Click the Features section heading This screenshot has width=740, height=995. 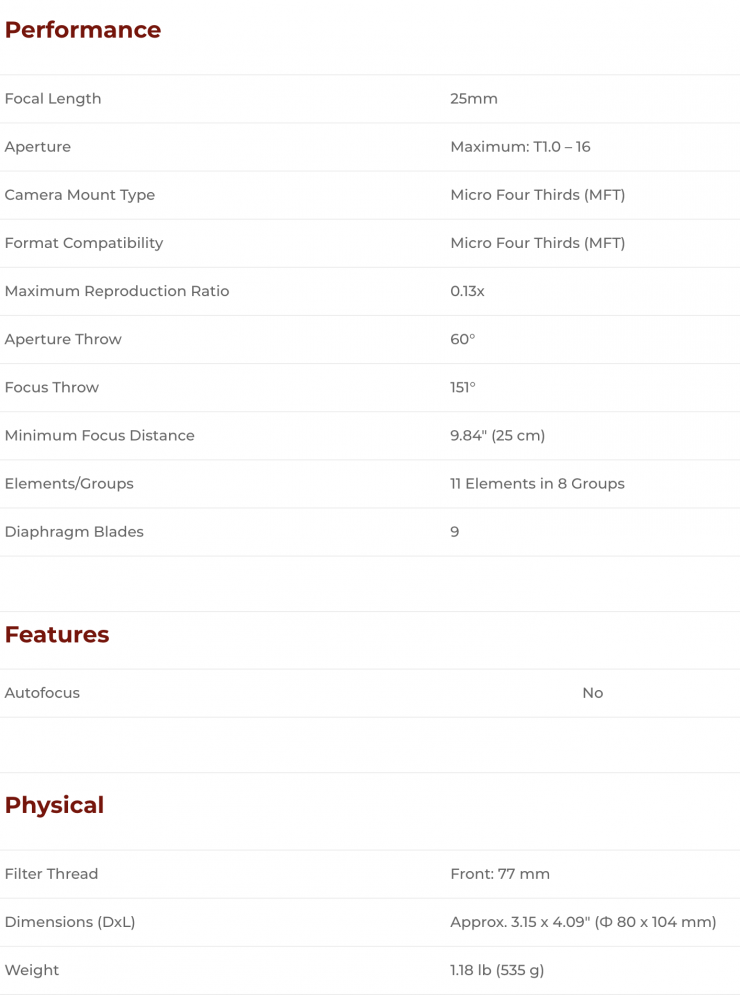(57, 635)
